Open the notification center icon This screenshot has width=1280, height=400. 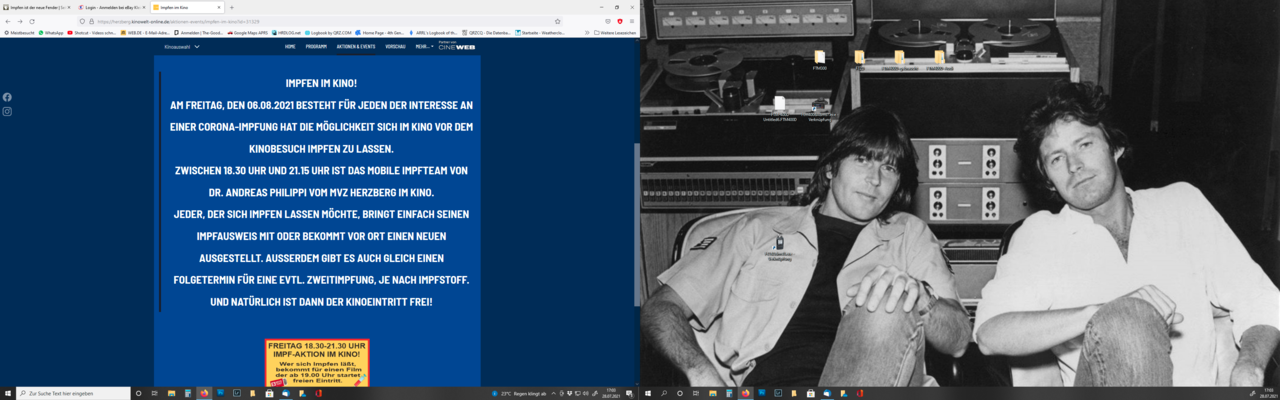[x=628, y=393]
